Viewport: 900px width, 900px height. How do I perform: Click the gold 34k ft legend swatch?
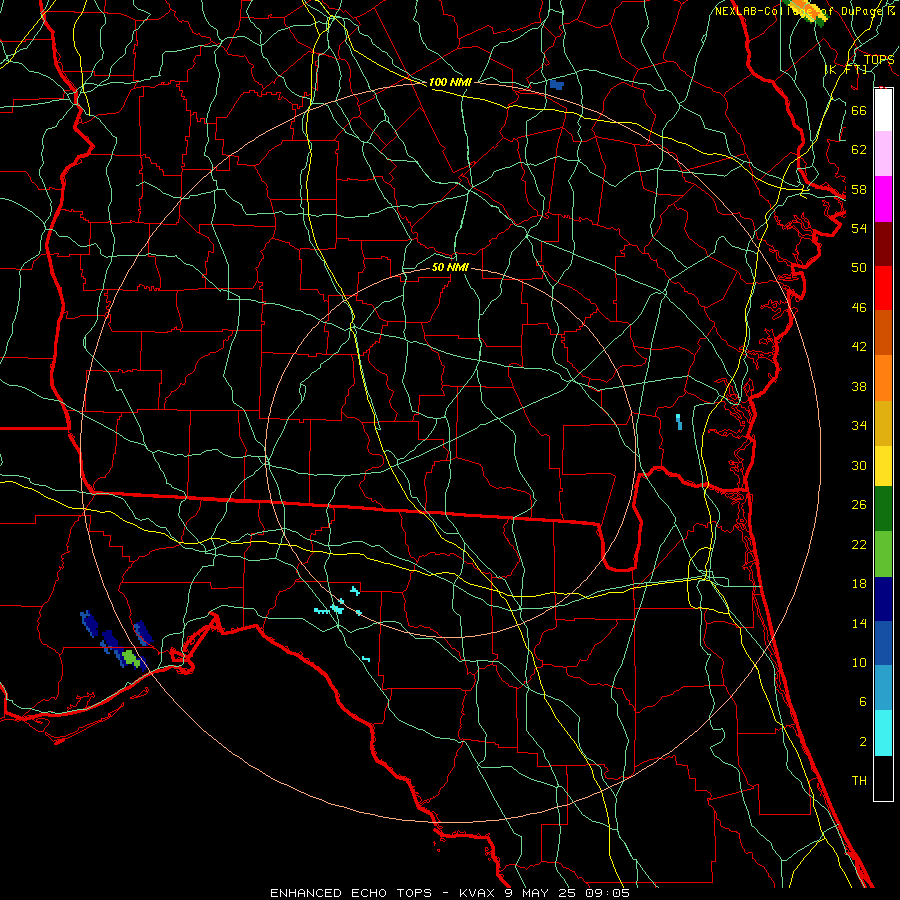click(x=883, y=424)
